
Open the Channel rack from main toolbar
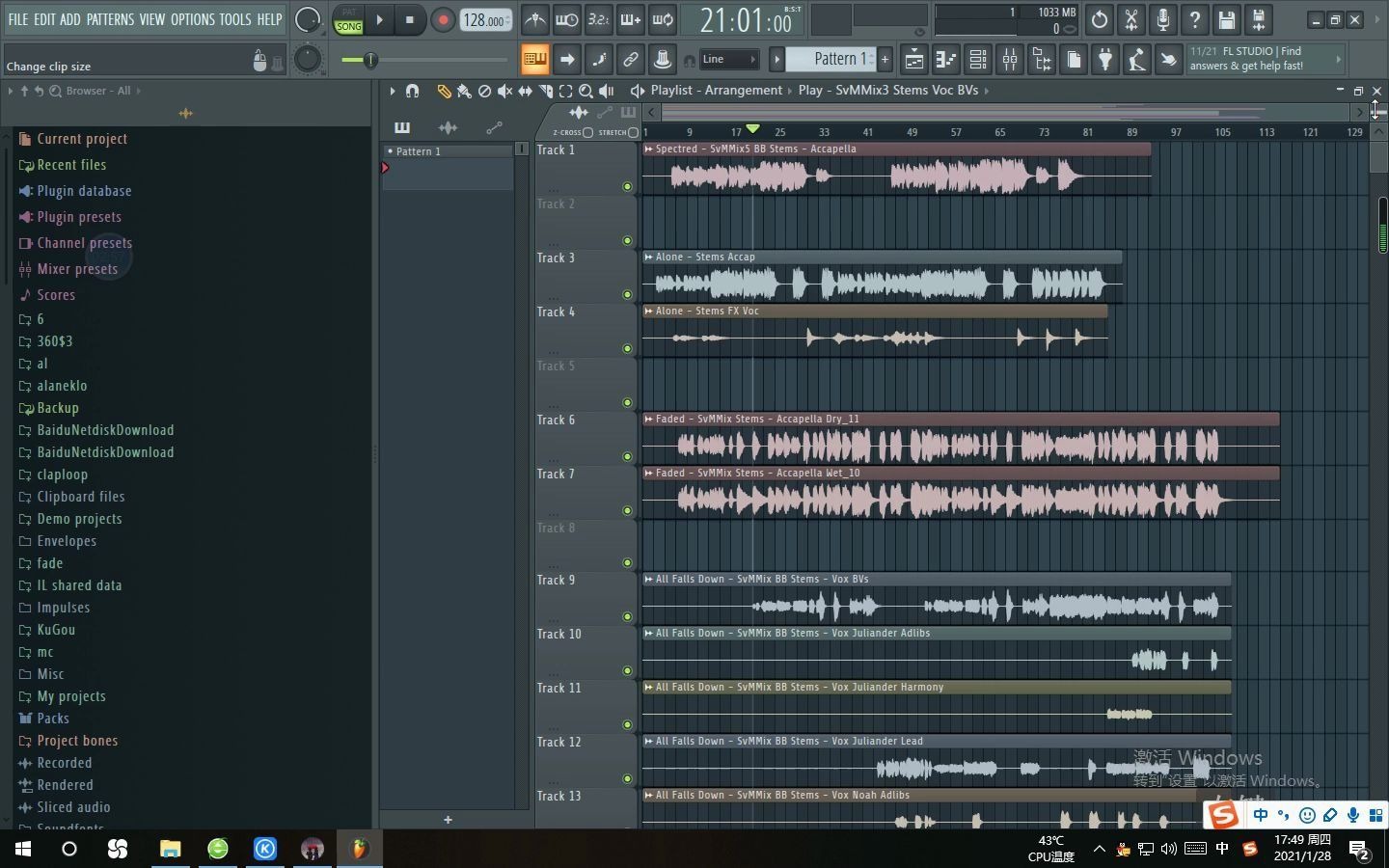(978, 60)
